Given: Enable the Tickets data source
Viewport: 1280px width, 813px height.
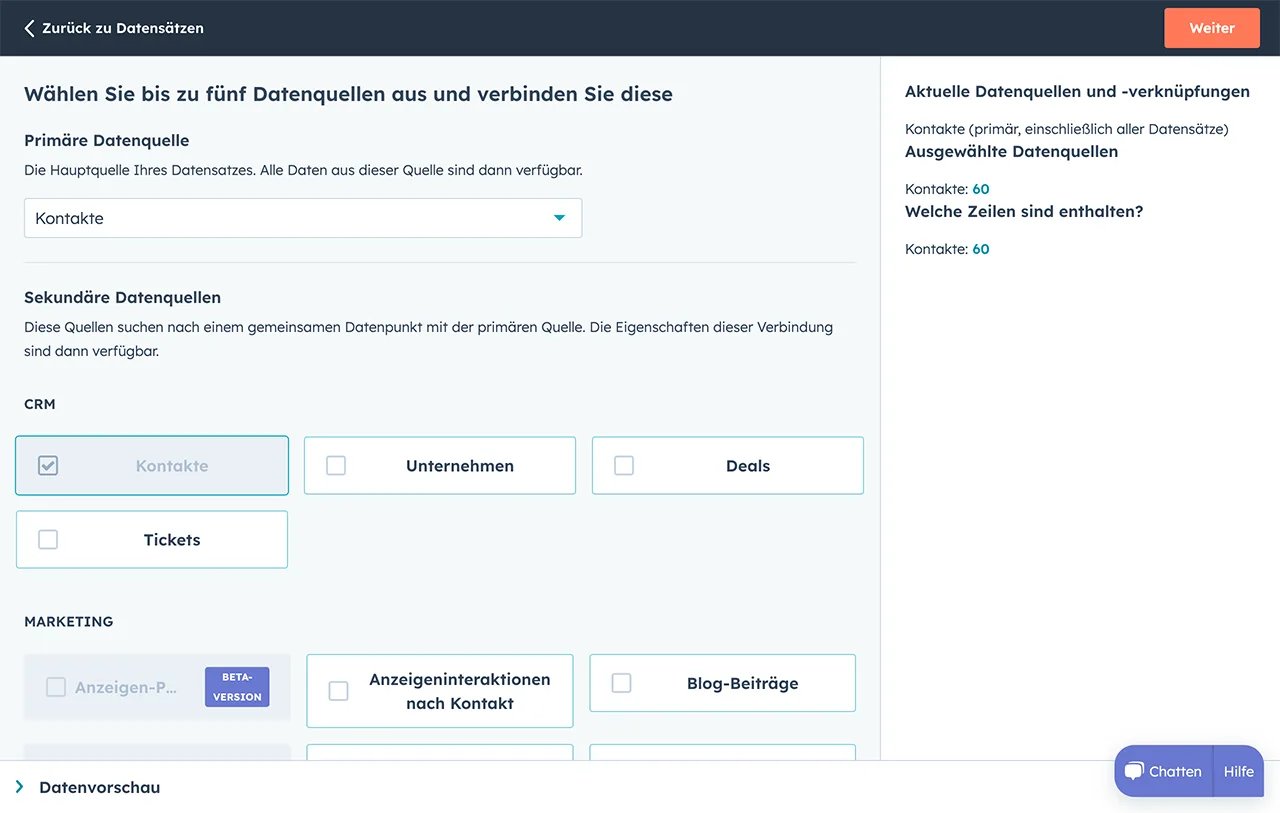Looking at the screenshot, I should pyautogui.click(x=47, y=539).
